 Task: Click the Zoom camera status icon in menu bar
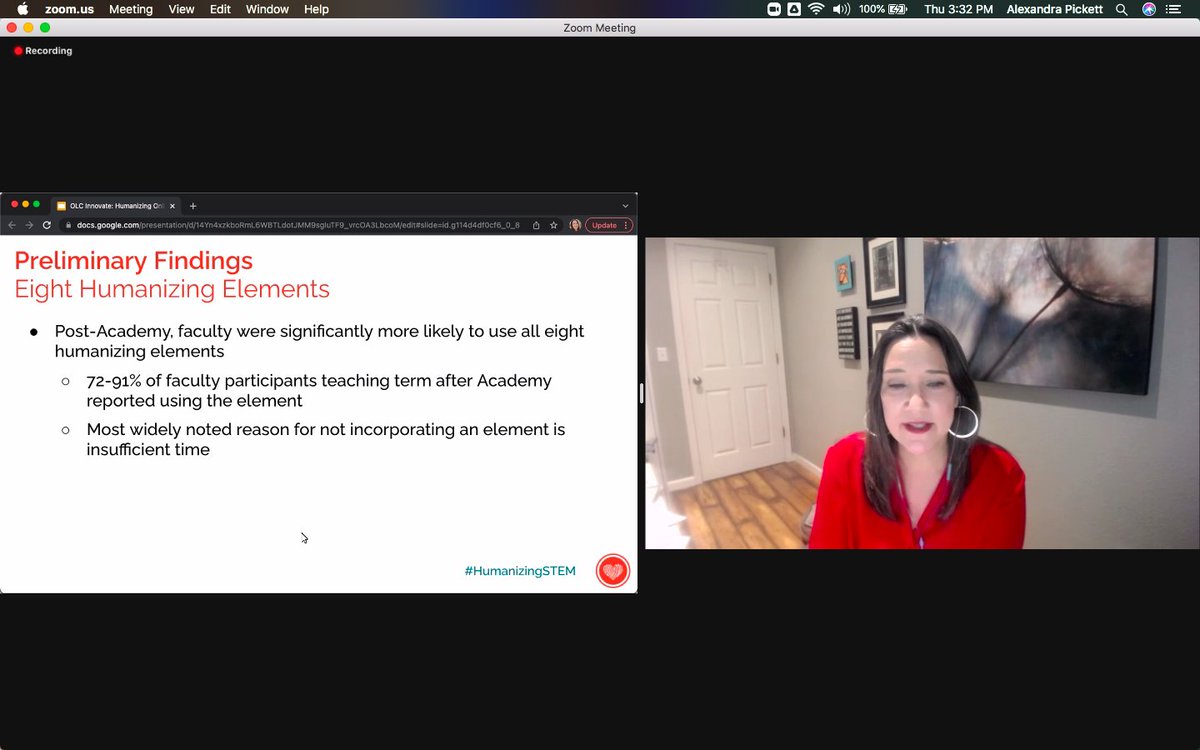click(774, 9)
